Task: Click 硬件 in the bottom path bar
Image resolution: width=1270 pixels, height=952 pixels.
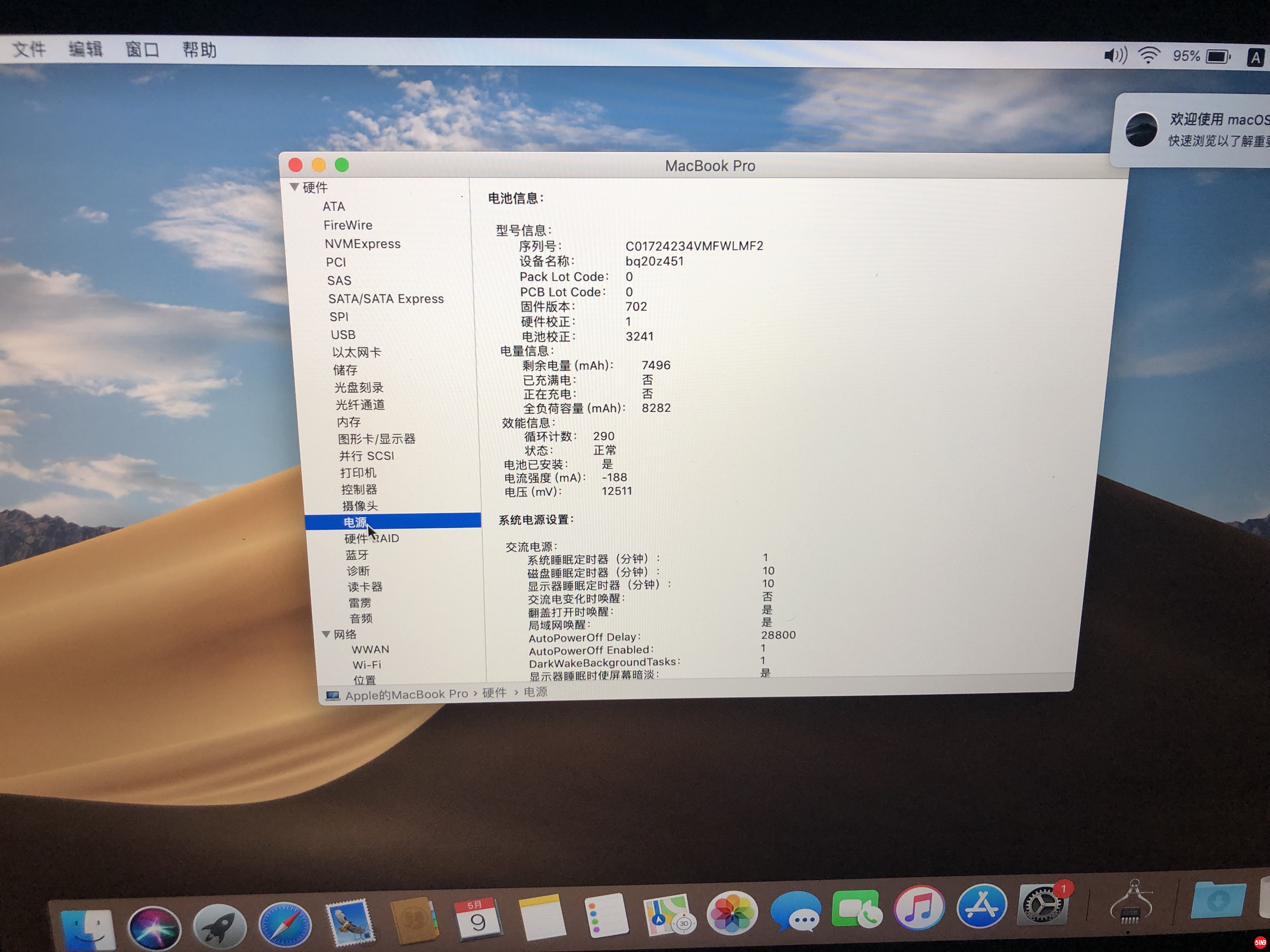Action: click(494, 693)
